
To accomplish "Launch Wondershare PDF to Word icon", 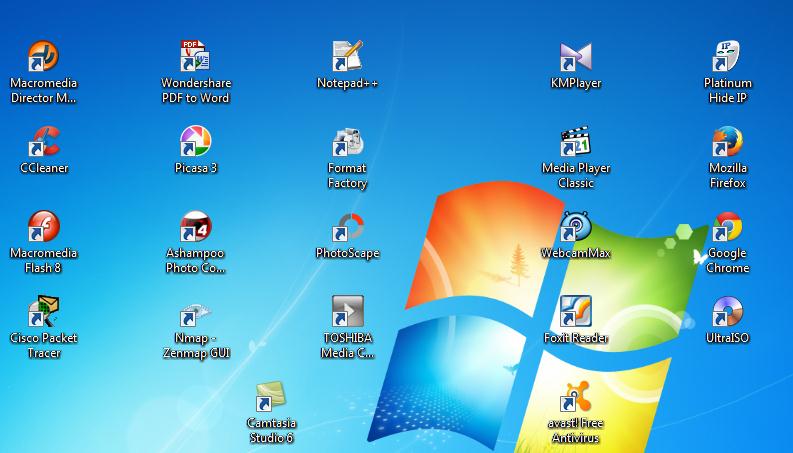I will [195, 56].
